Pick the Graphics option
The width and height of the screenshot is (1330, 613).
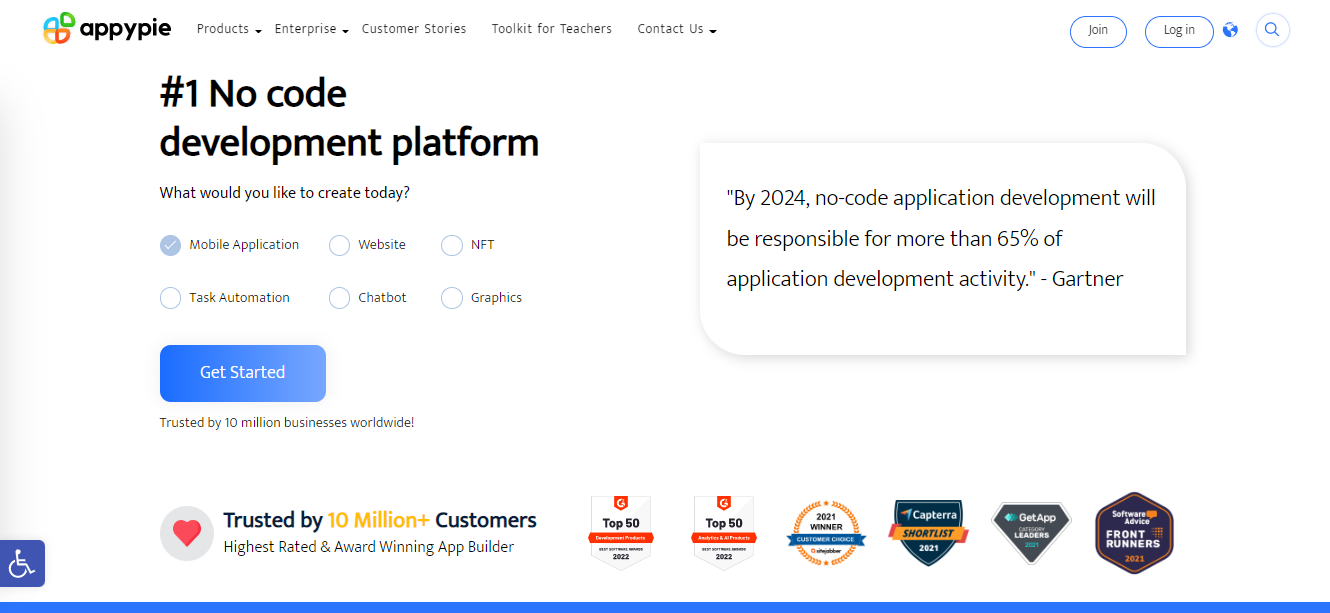482,298
